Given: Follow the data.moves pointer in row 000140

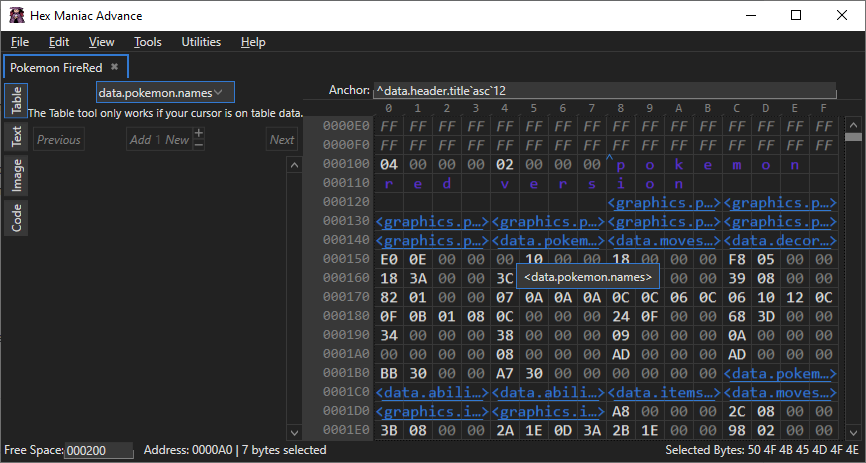Looking at the screenshot, I should pyautogui.click(x=664, y=240).
